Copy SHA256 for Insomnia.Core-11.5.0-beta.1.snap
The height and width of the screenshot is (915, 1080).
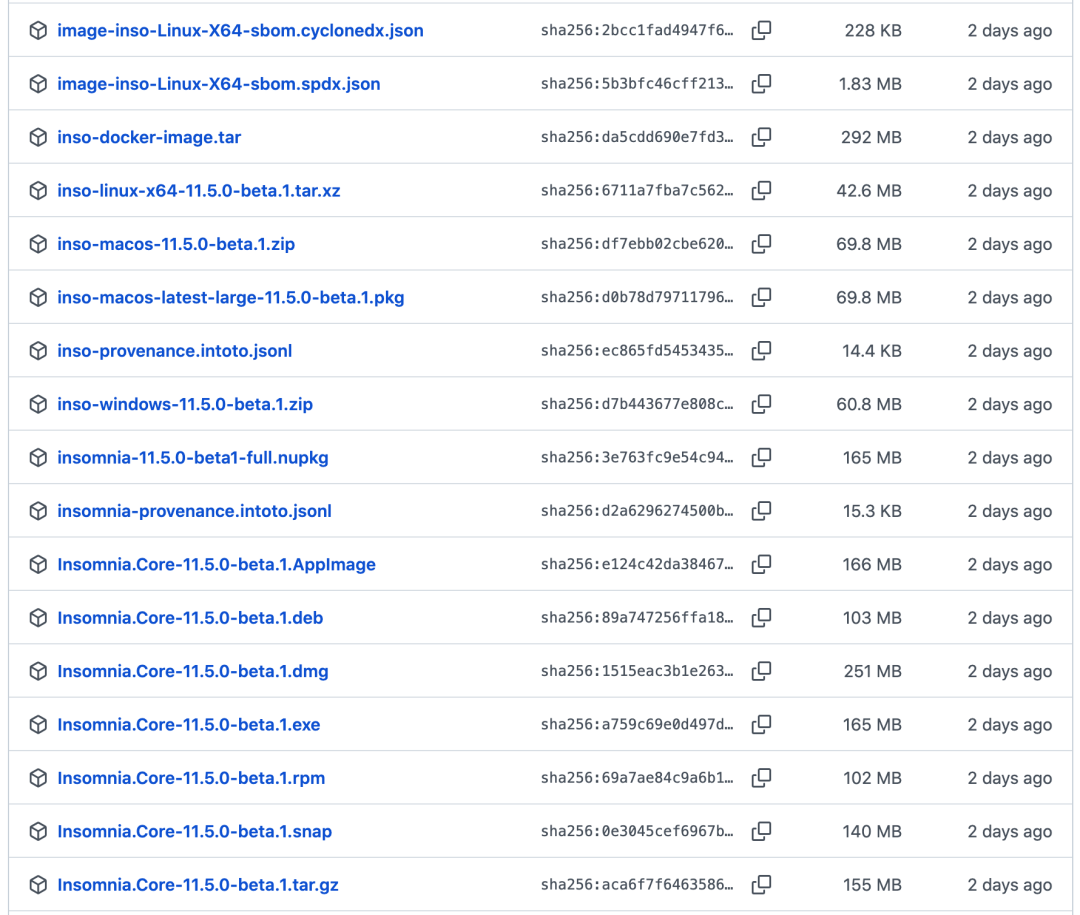tap(761, 831)
